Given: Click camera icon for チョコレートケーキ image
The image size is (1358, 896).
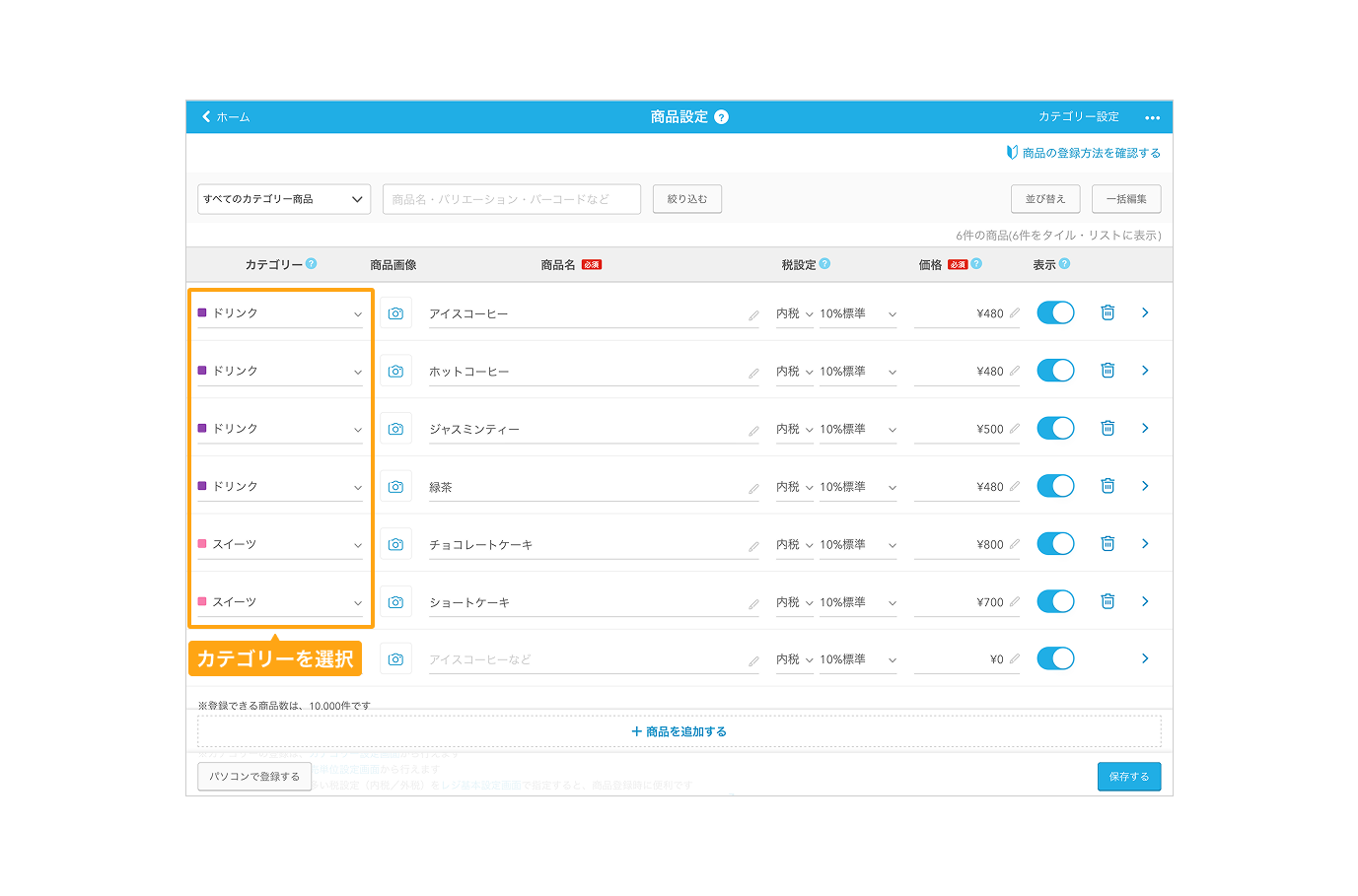Looking at the screenshot, I should (x=395, y=544).
